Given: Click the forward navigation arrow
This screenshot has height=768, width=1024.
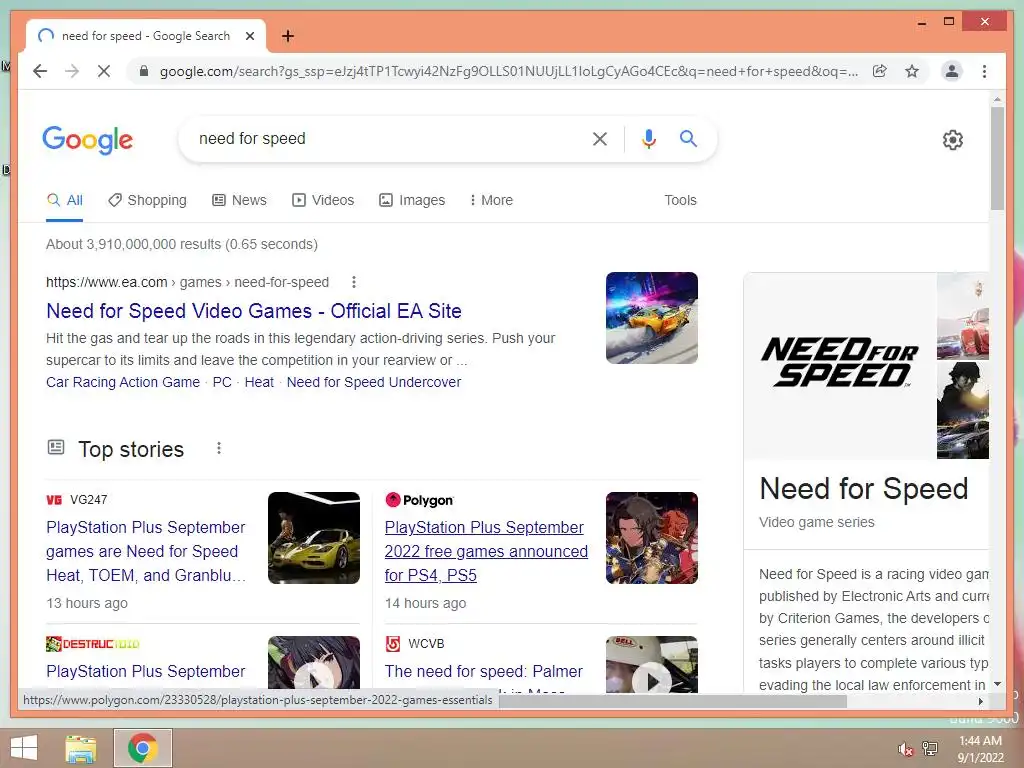Looking at the screenshot, I should point(72,71).
